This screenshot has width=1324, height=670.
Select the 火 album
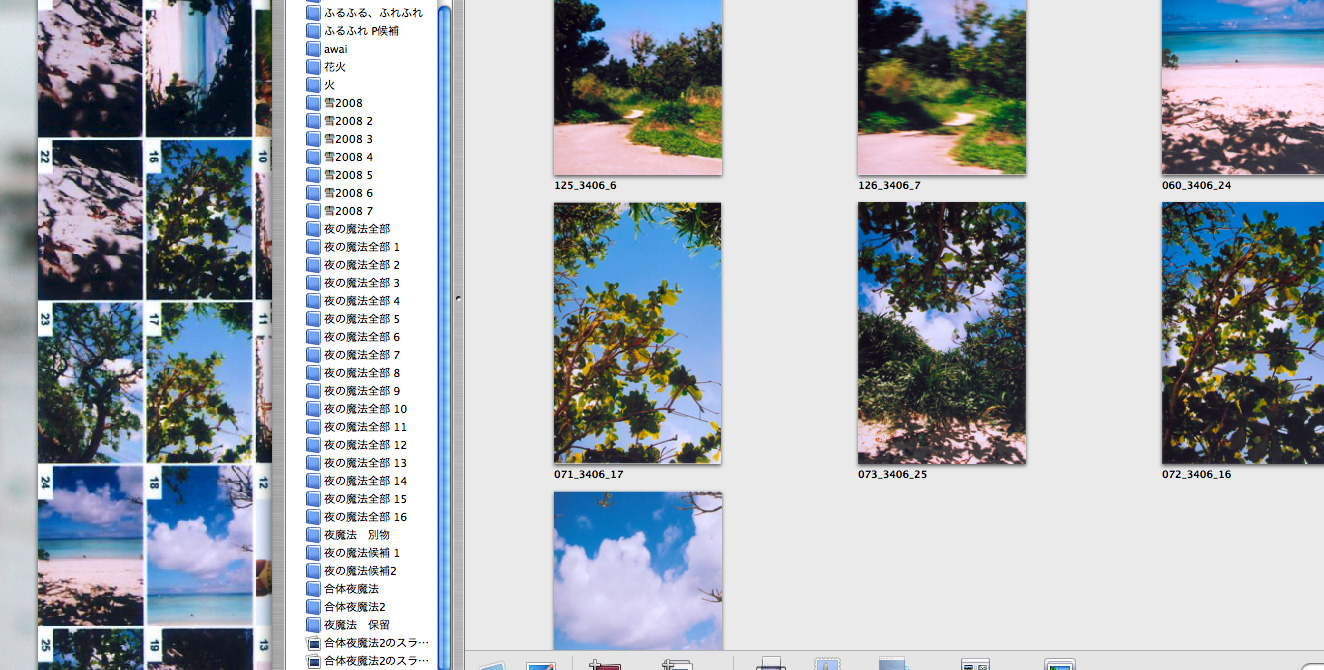[329, 85]
